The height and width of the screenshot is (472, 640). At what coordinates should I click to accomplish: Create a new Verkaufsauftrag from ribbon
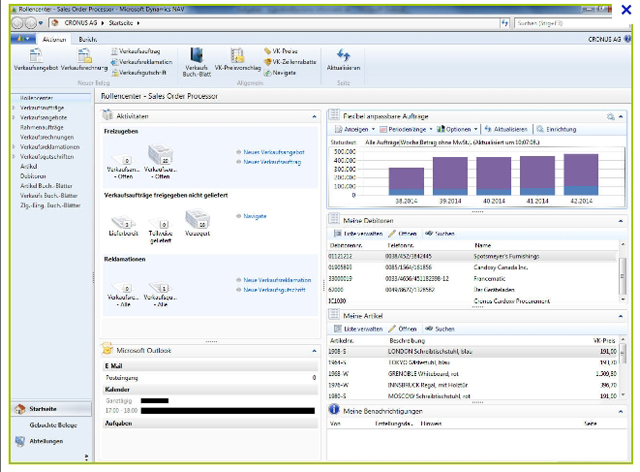click(x=136, y=51)
